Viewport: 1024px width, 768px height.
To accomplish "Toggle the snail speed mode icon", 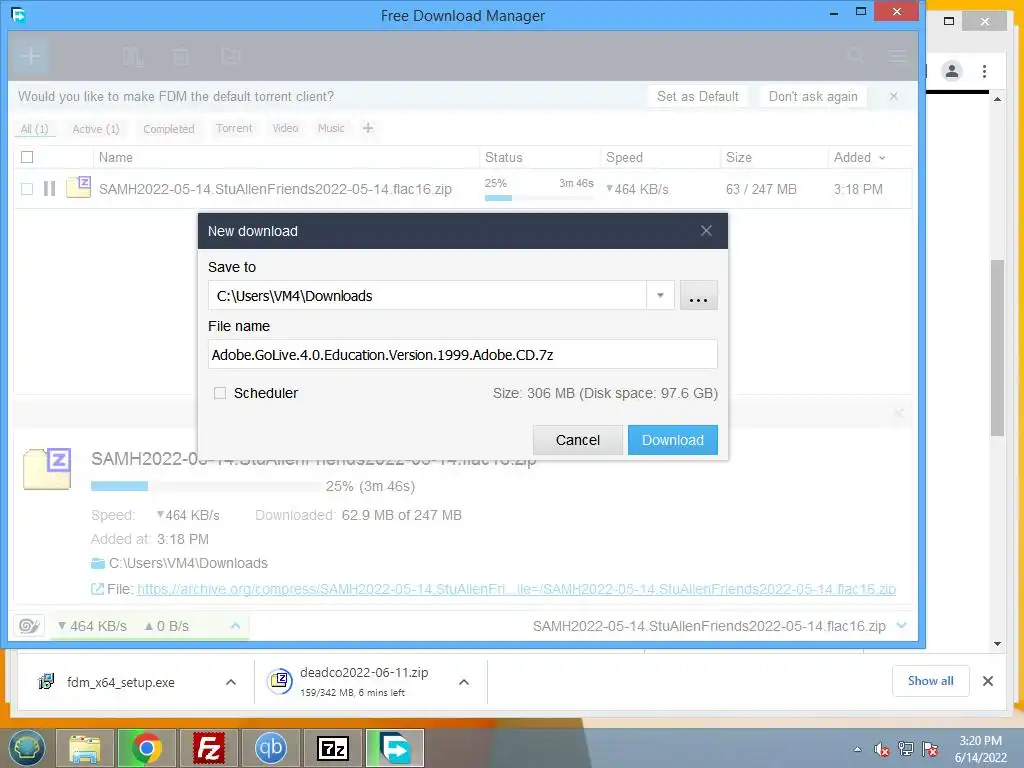I will [x=29, y=626].
